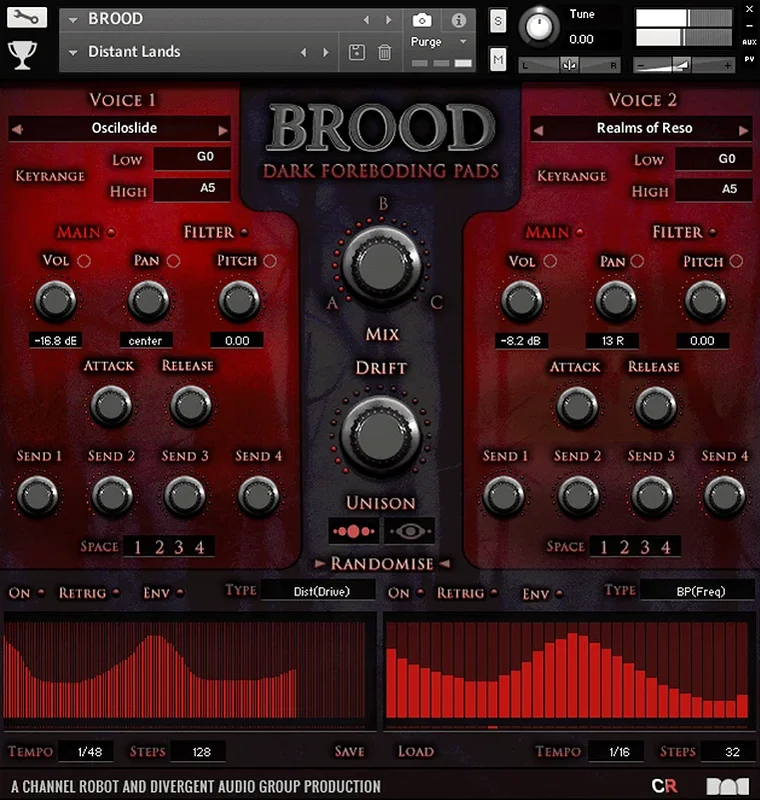Open the BROOD instrument dropdown arrow
This screenshot has height=800, width=760.
click(73, 20)
